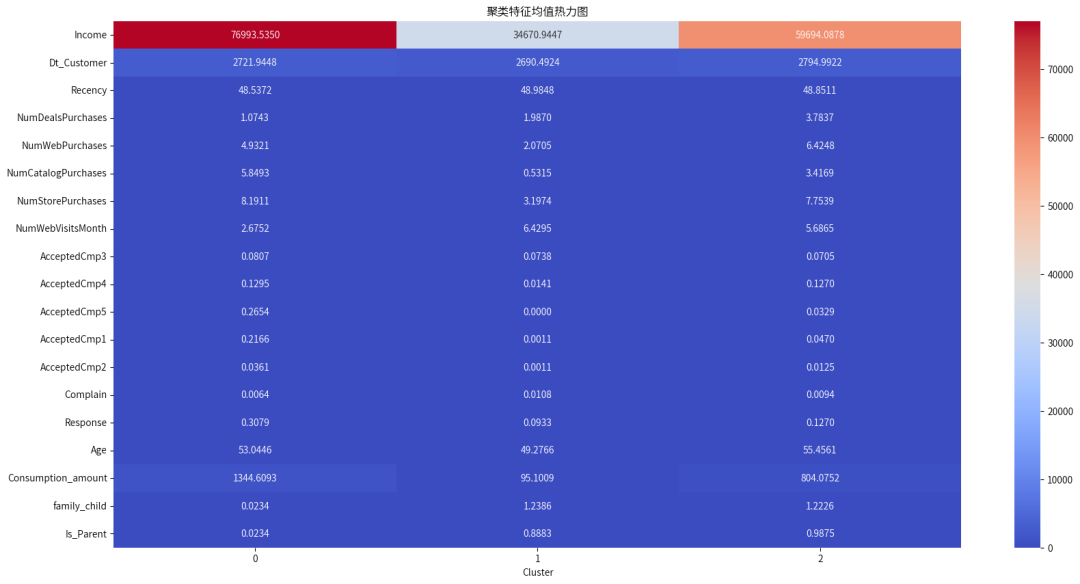1080x584 pixels.
Task: Select the AcceptedCmp2 value 0.0361
Action: 255,367
